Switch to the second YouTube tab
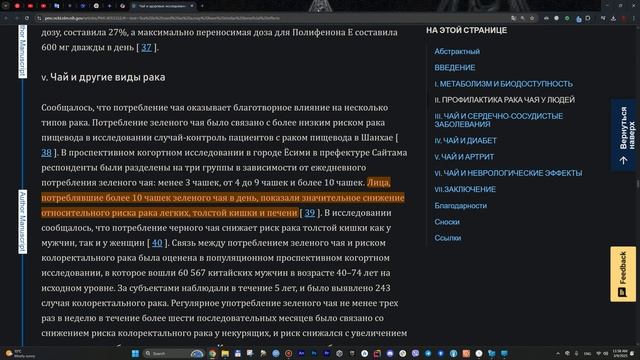Image resolution: width=640 pixels, height=360 pixels. click(30, 6)
